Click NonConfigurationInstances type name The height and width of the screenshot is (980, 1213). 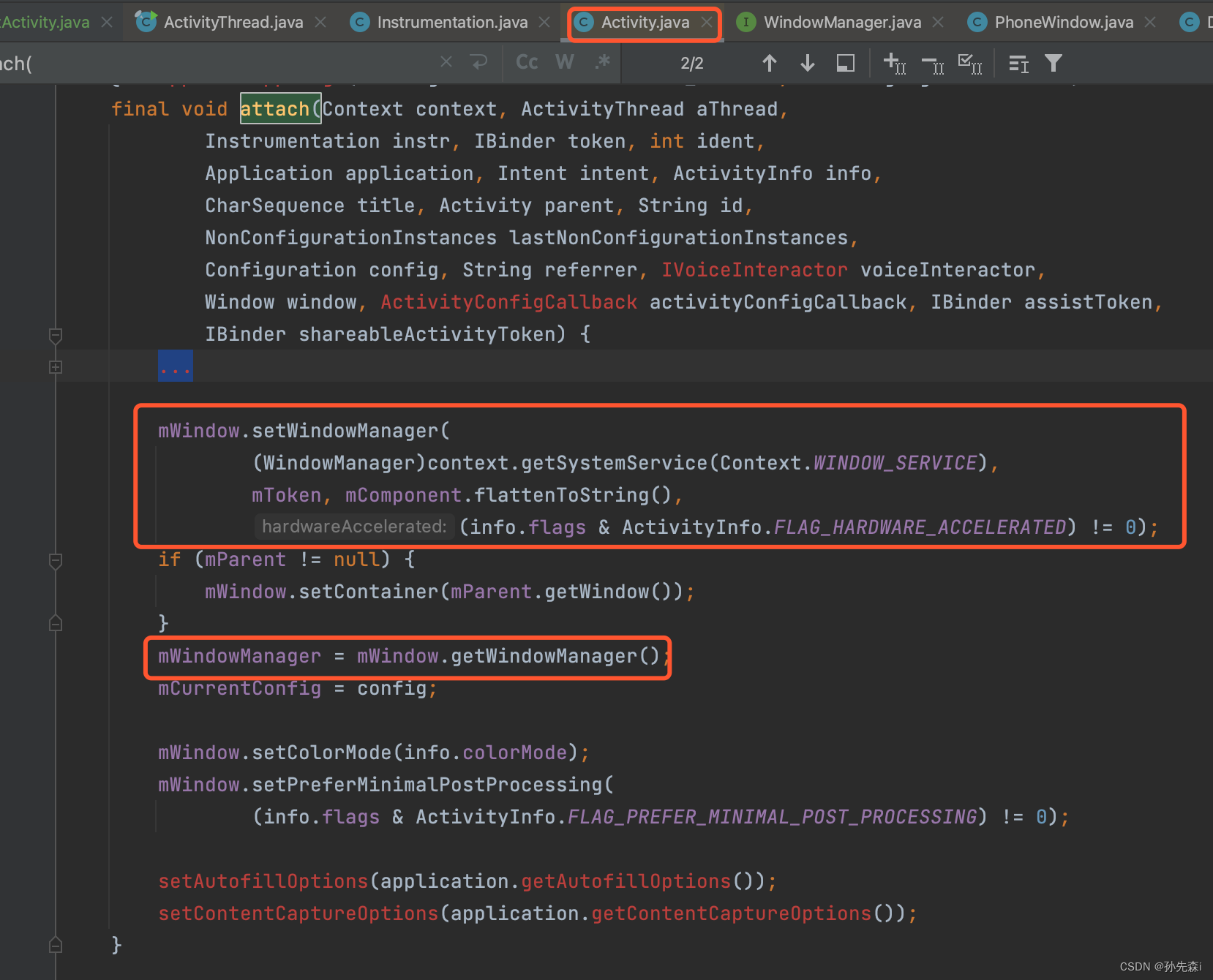pyautogui.click(x=350, y=238)
